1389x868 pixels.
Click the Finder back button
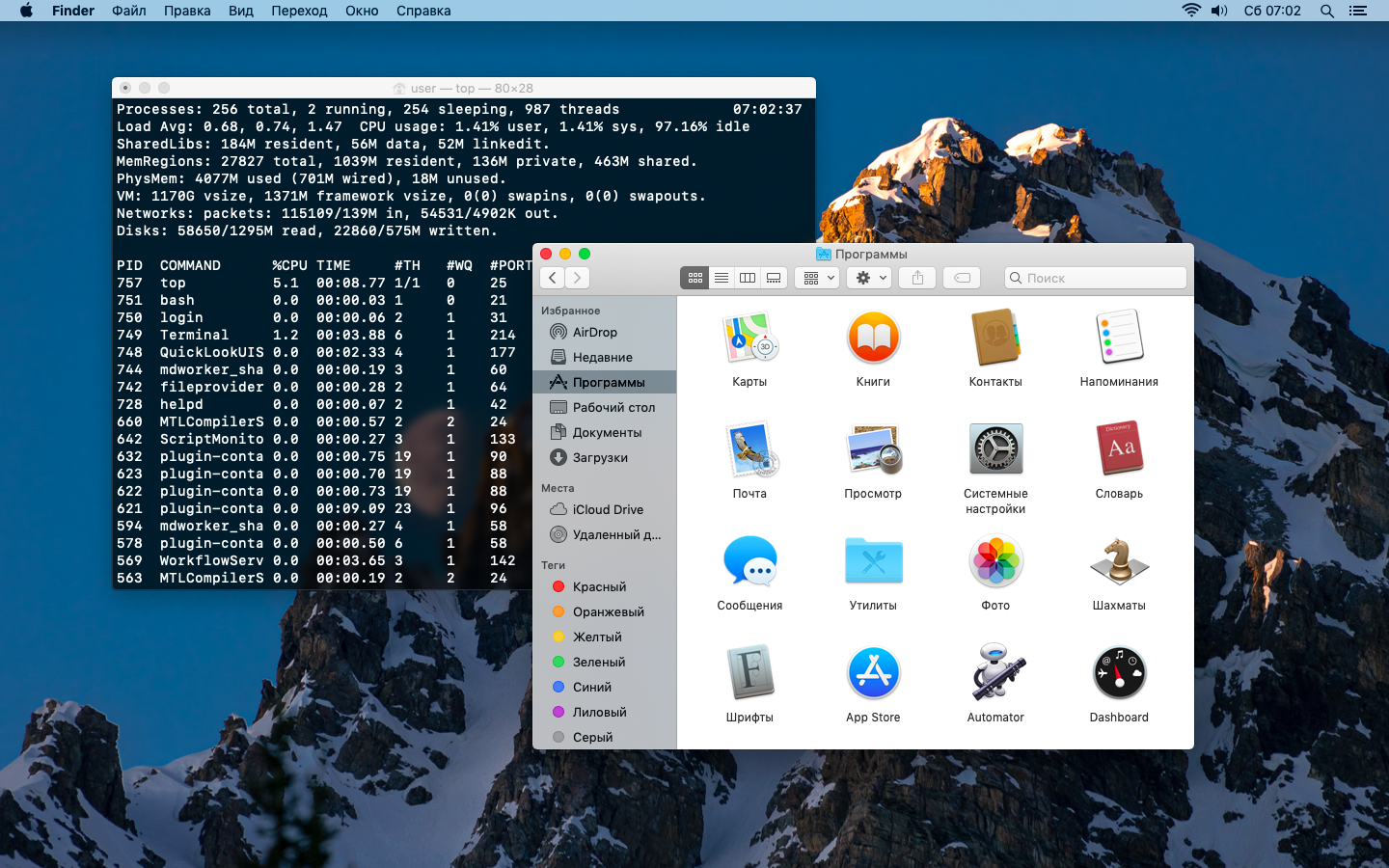point(552,278)
